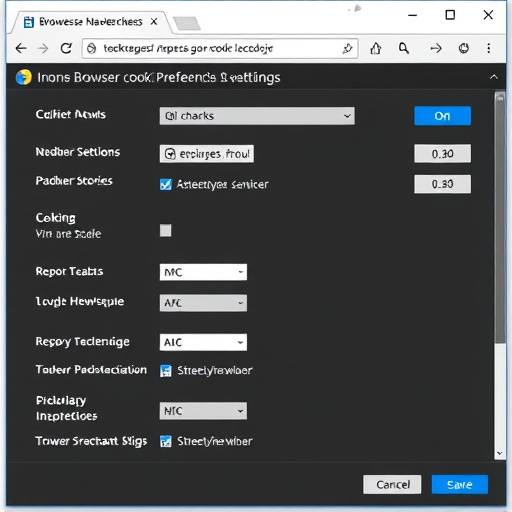Click the round extension icon in toolbar
This screenshot has width=512, height=512.
pyautogui.click(x=464, y=49)
